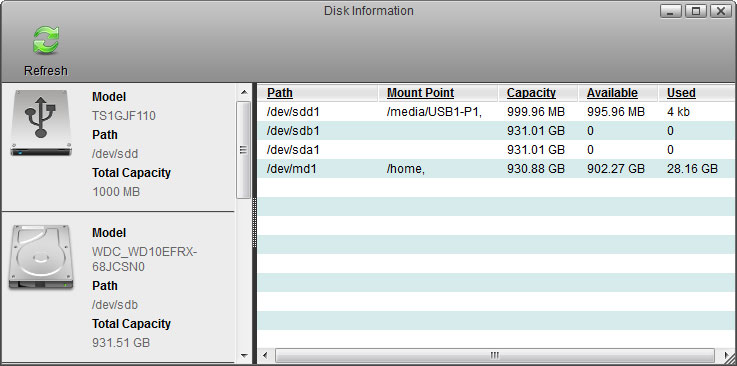Maximize the Disk Information window
Viewport: 737px width, 366px height.
pos(696,11)
